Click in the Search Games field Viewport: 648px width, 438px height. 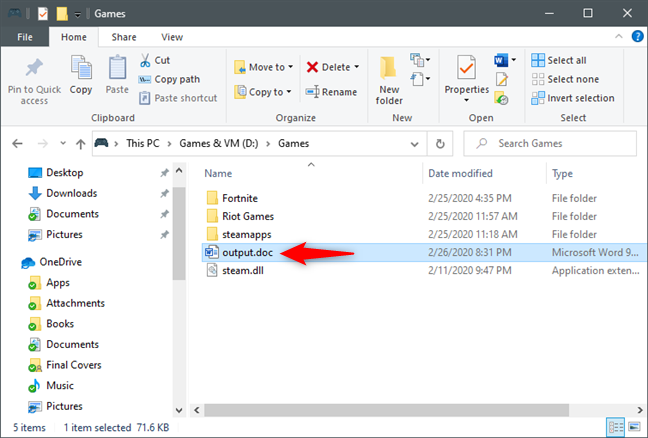click(x=550, y=144)
